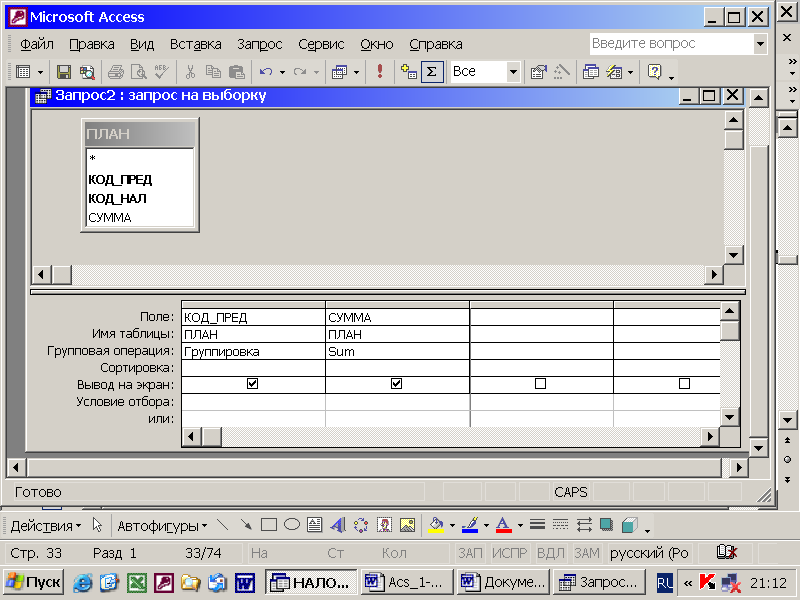Apply the blue Line Color swatch
Viewport: 800px width, 600px height.
coord(470,525)
